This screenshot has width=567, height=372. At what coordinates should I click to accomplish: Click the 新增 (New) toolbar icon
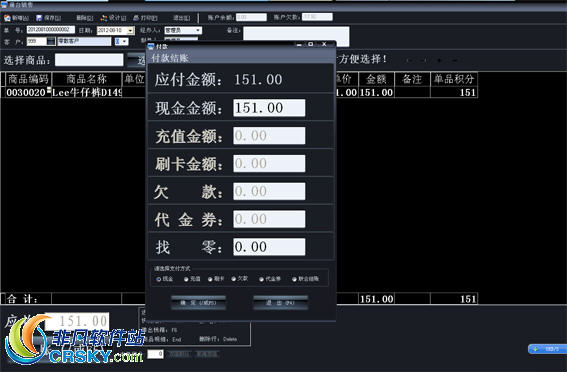click(x=7, y=18)
